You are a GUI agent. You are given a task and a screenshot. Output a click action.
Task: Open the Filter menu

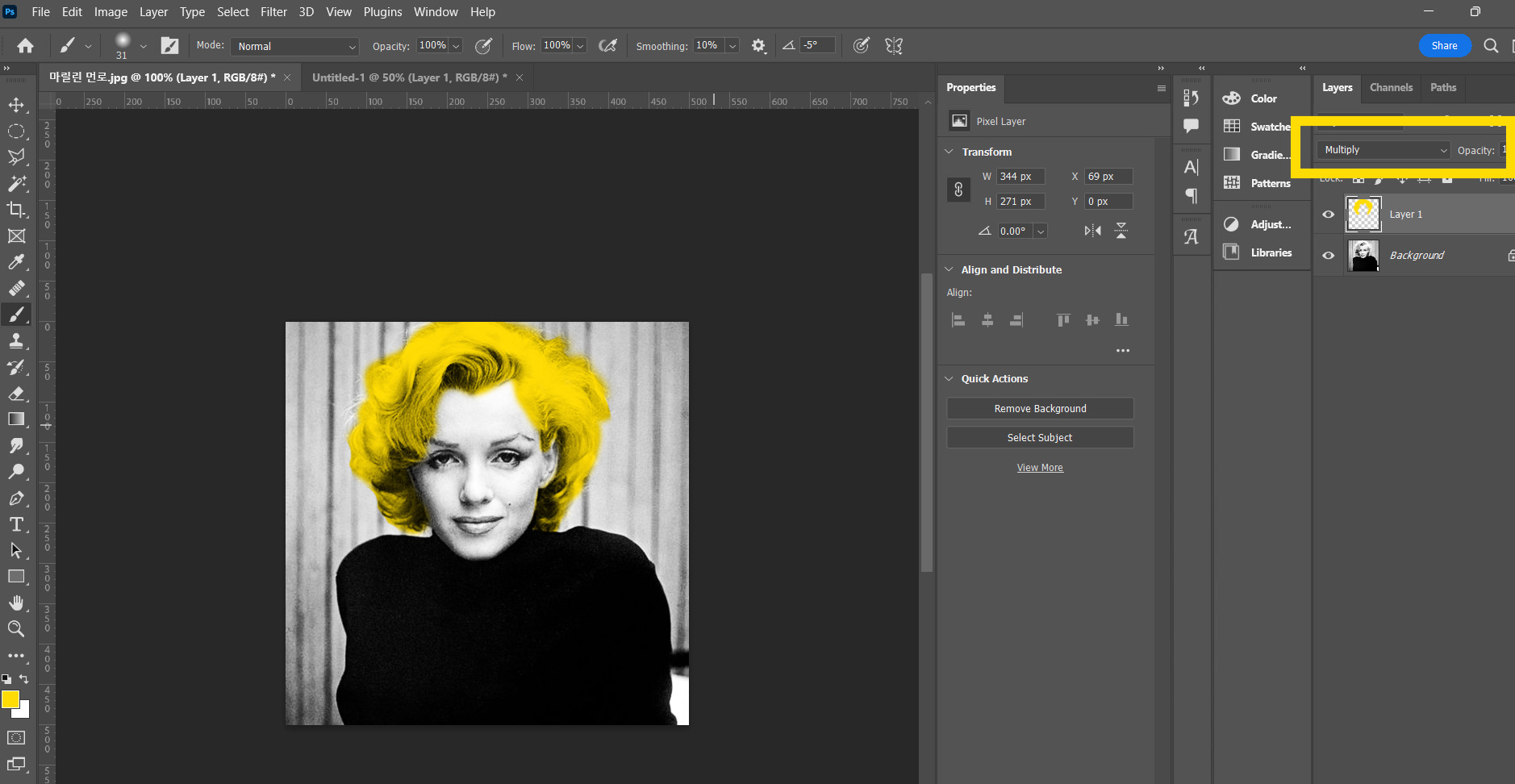273,12
